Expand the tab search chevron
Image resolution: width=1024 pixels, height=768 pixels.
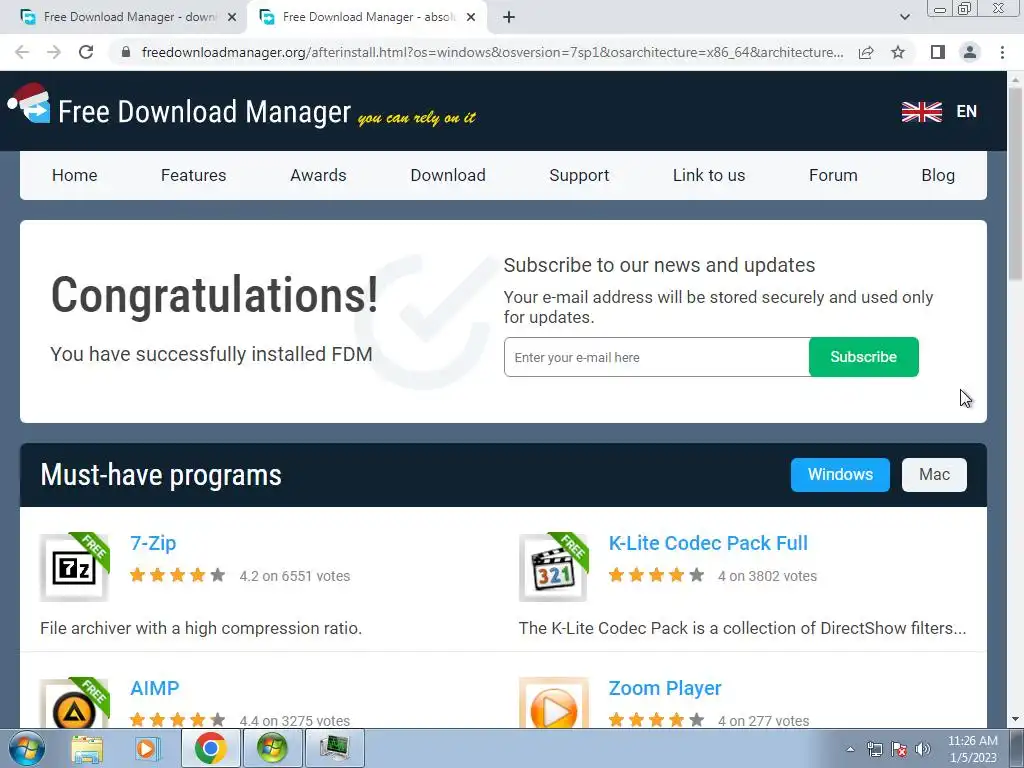click(x=904, y=18)
